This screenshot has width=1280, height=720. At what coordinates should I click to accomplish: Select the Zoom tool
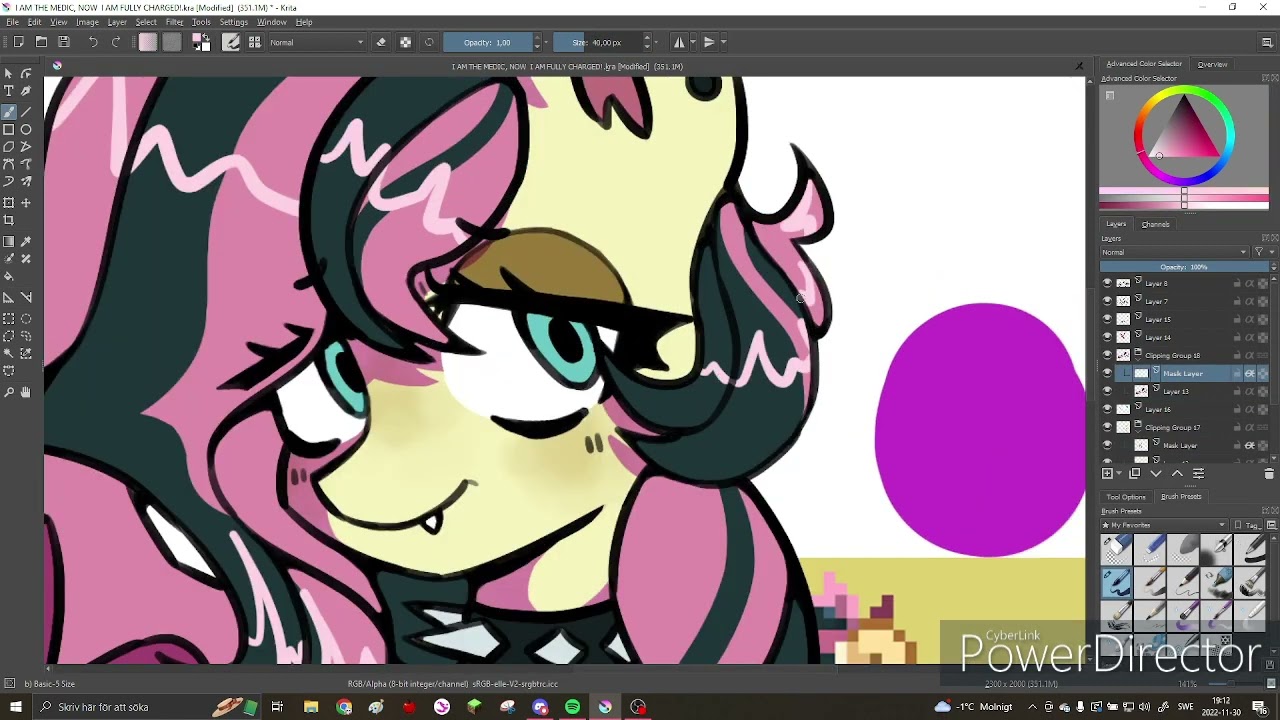point(9,392)
